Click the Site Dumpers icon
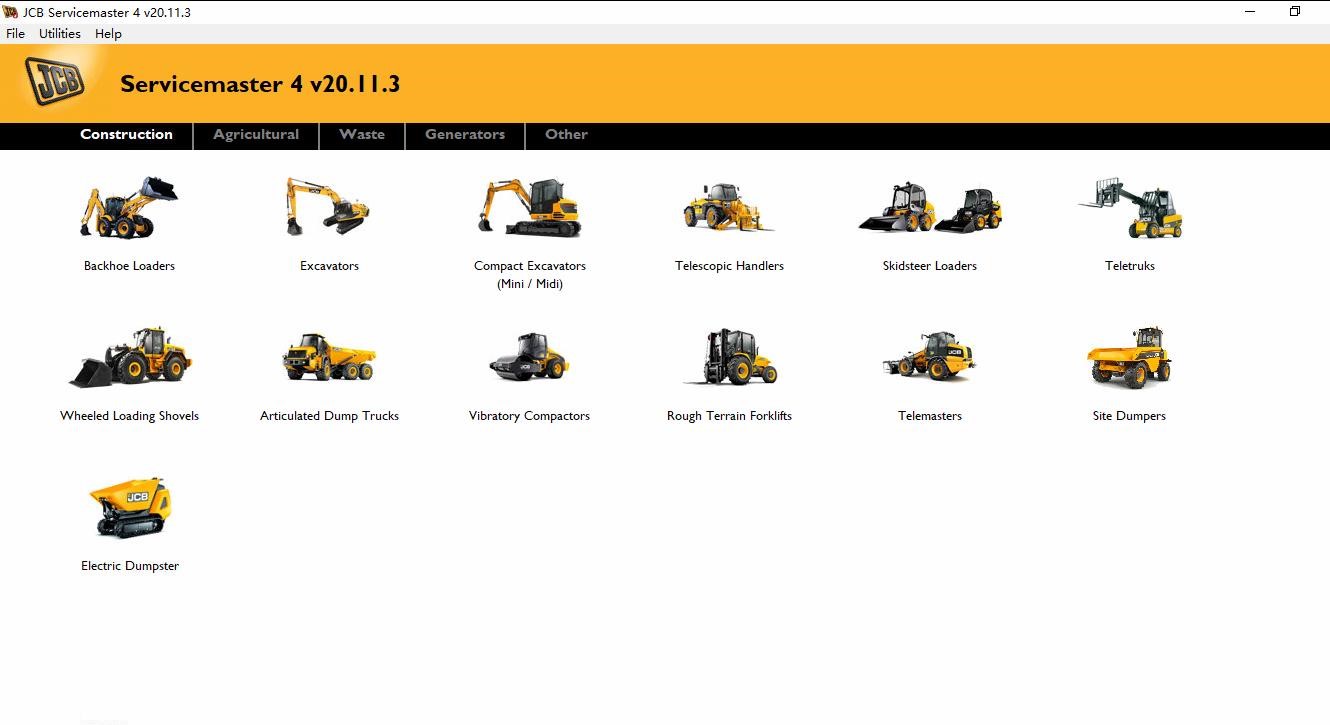The height and width of the screenshot is (725, 1330). coord(1129,357)
